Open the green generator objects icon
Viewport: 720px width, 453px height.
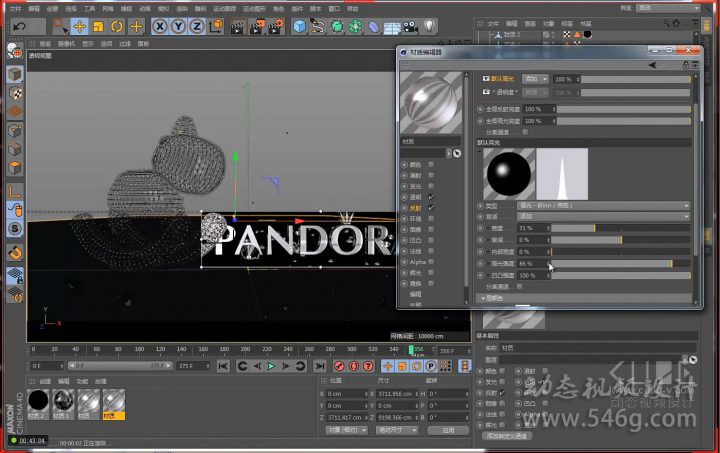tap(337, 27)
